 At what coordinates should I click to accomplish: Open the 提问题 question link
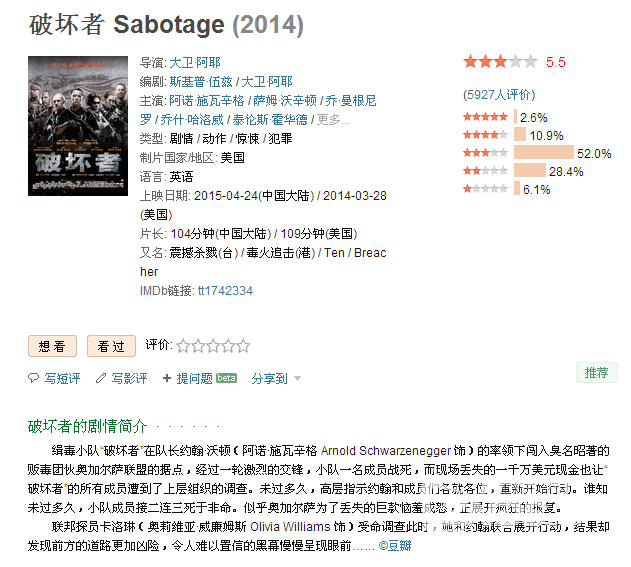194,378
